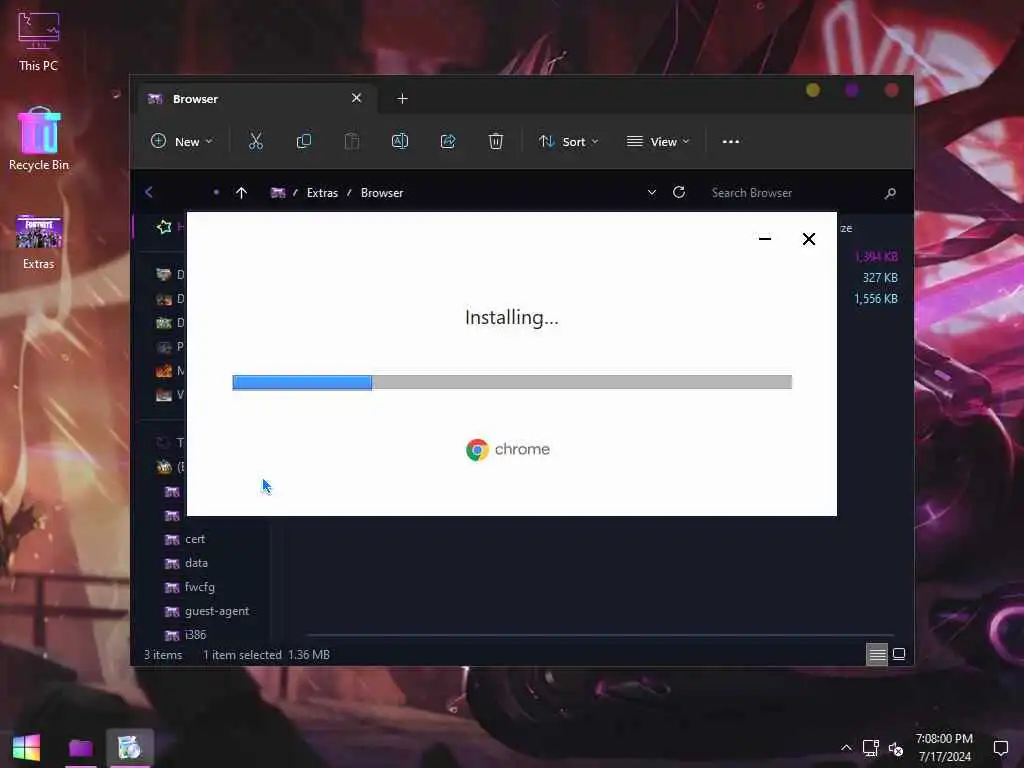This screenshot has height=768, width=1024.
Task: Click the root folder icon in the address bar
Action: 278,193
